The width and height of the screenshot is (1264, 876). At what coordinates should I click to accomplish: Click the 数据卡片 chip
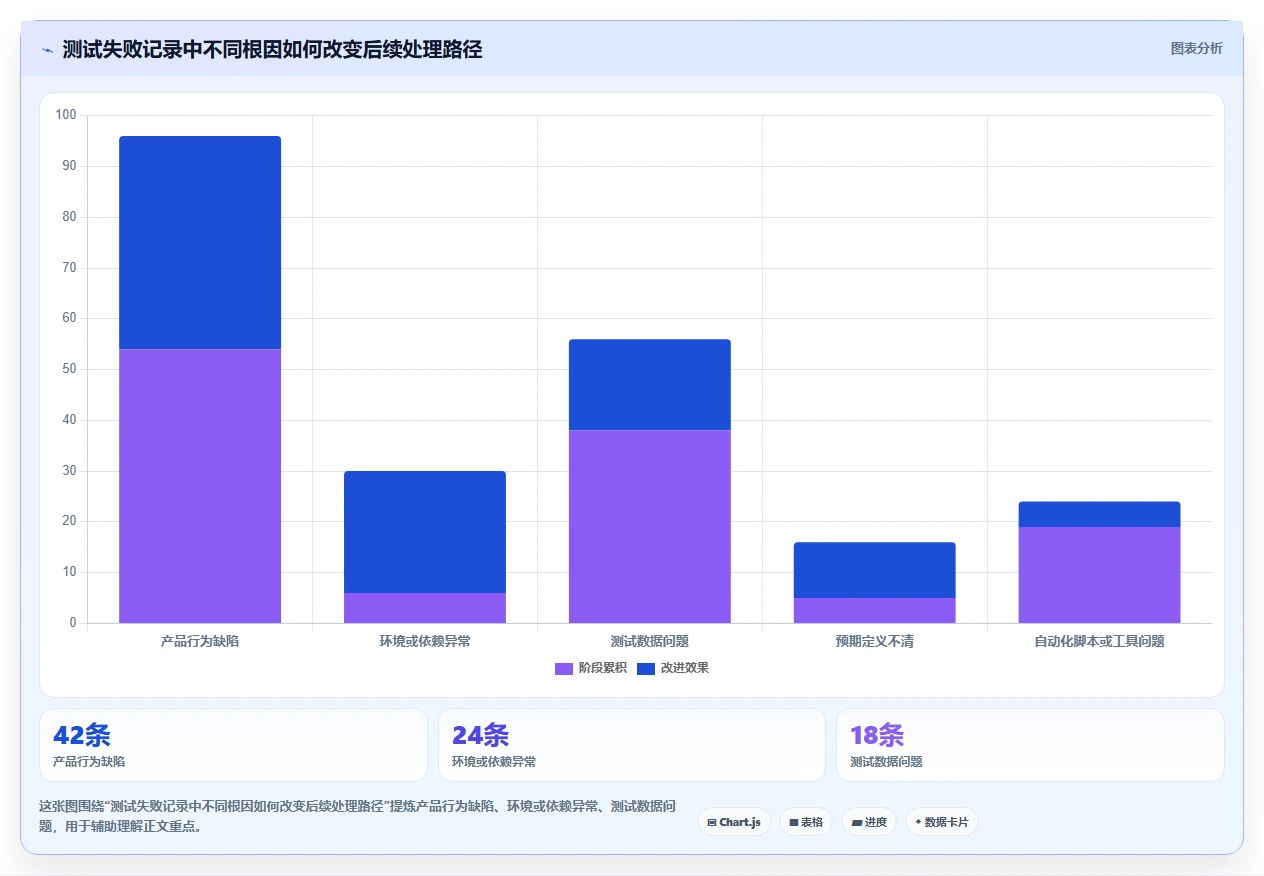point(942,822)
